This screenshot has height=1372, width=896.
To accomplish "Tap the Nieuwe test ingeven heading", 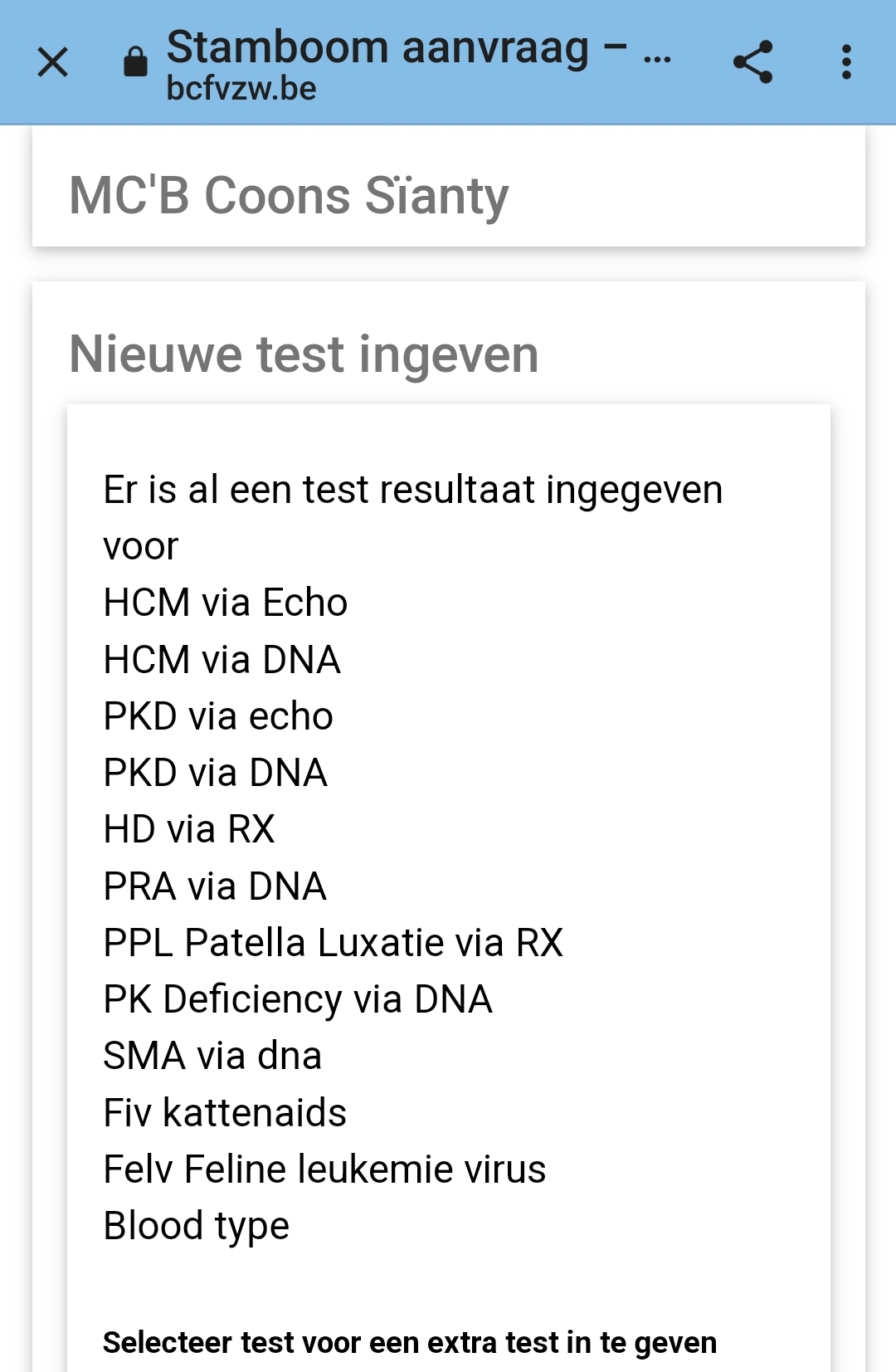I will (304, 354).
